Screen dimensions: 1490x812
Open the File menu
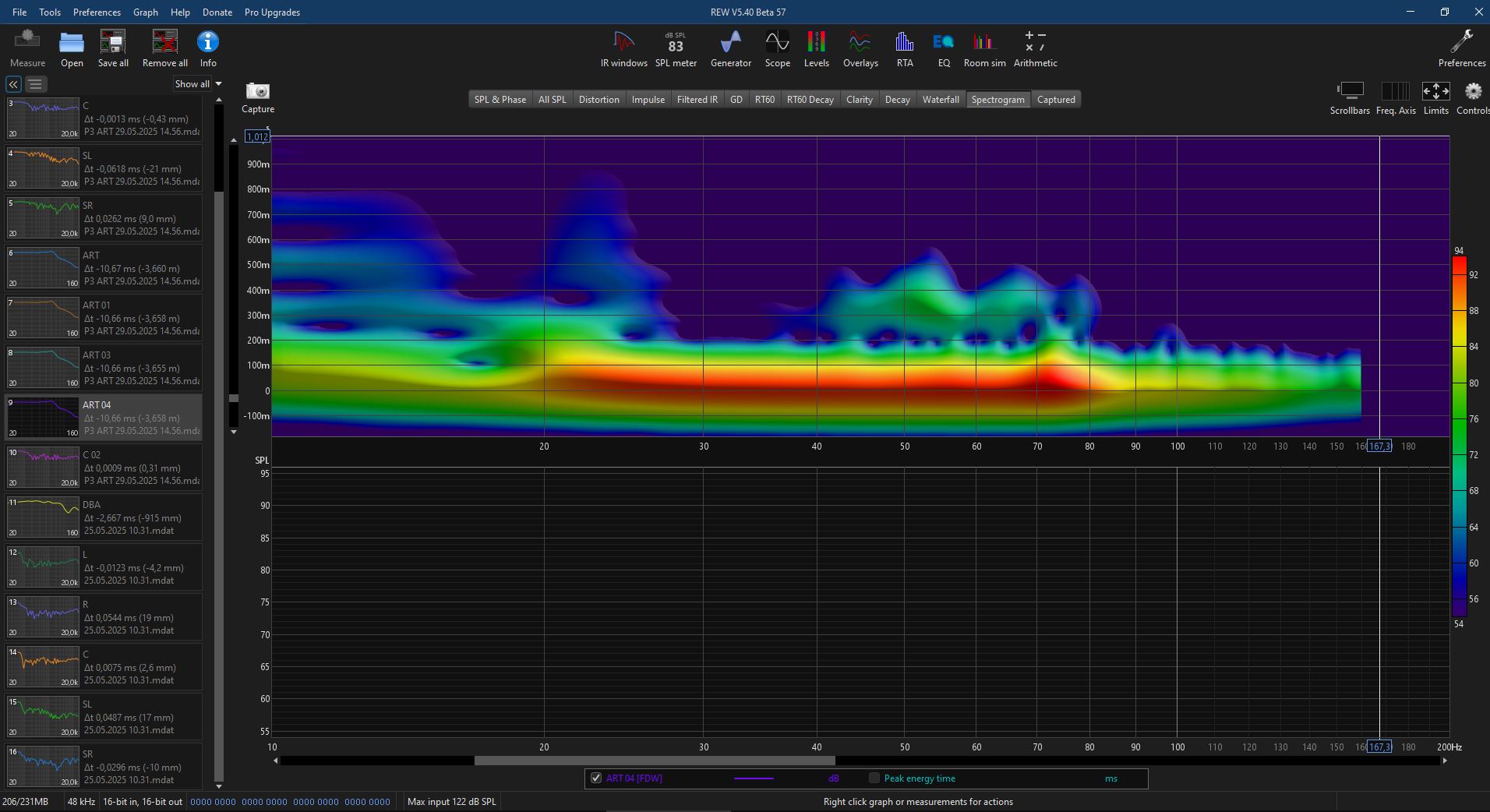(19, 12)
